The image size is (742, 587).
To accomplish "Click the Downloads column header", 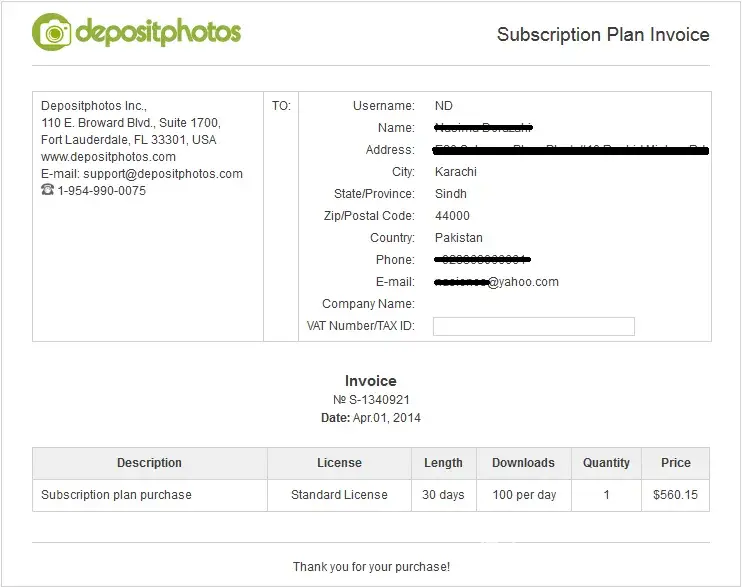I will pyautogui.click(x=523, y=463).
